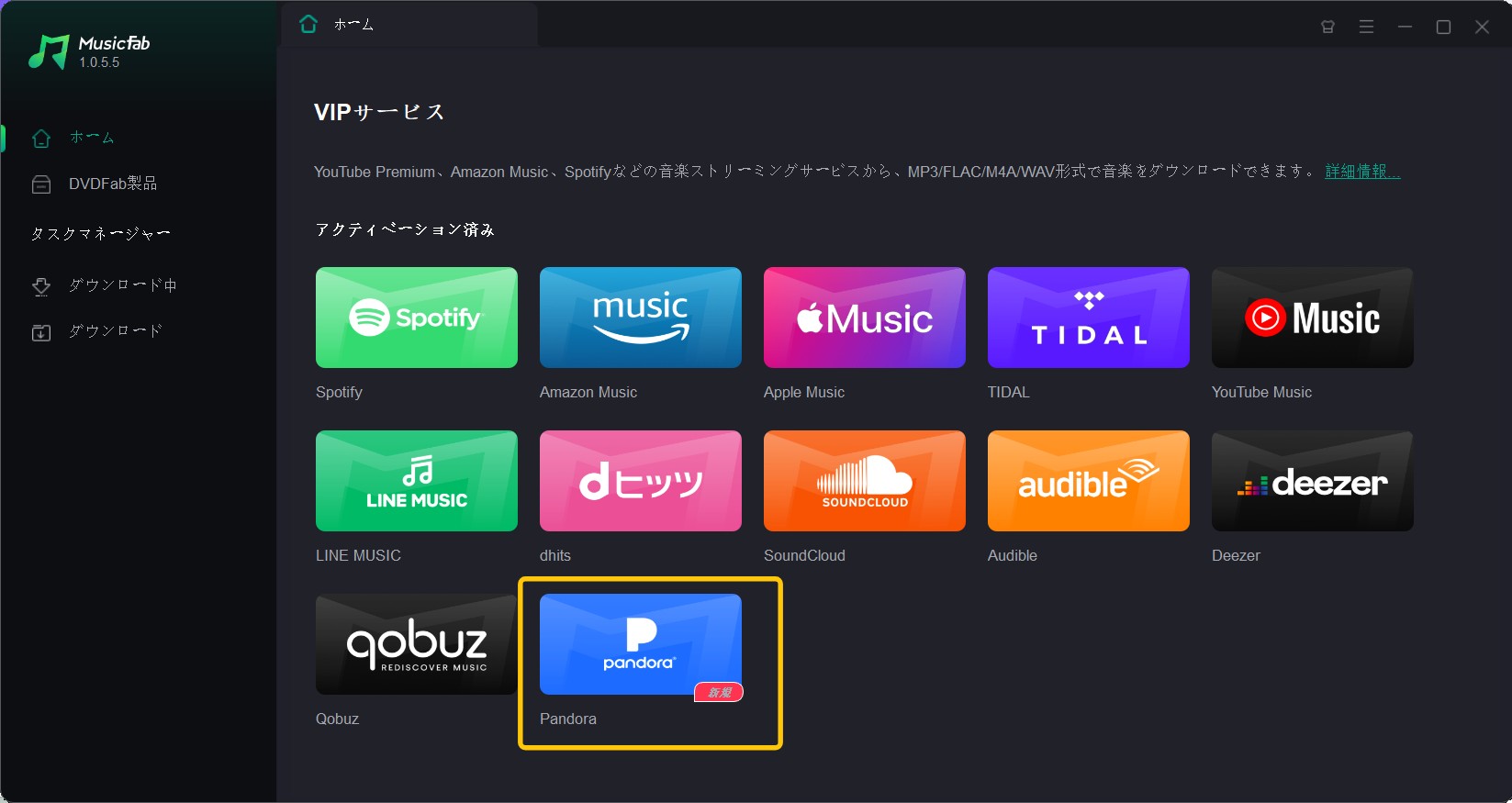
Task: Select the ホーム tab at top
Action: [x=409, y=25]
